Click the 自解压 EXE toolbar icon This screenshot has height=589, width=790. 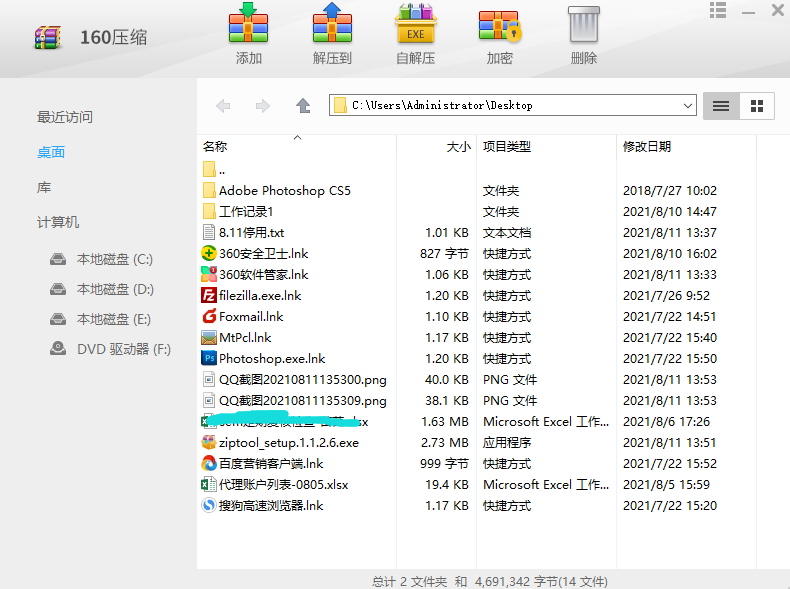click(x=416, y=24)
